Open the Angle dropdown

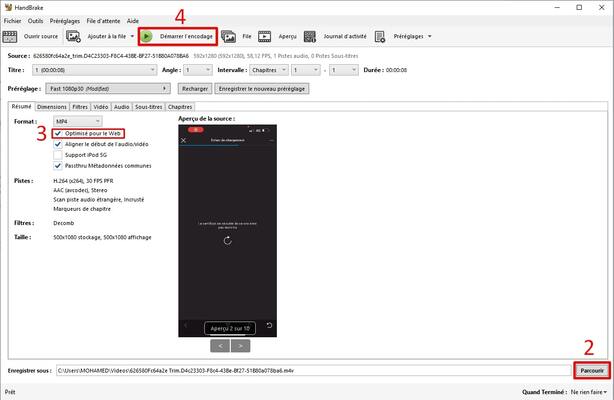[x=198, y=70]
